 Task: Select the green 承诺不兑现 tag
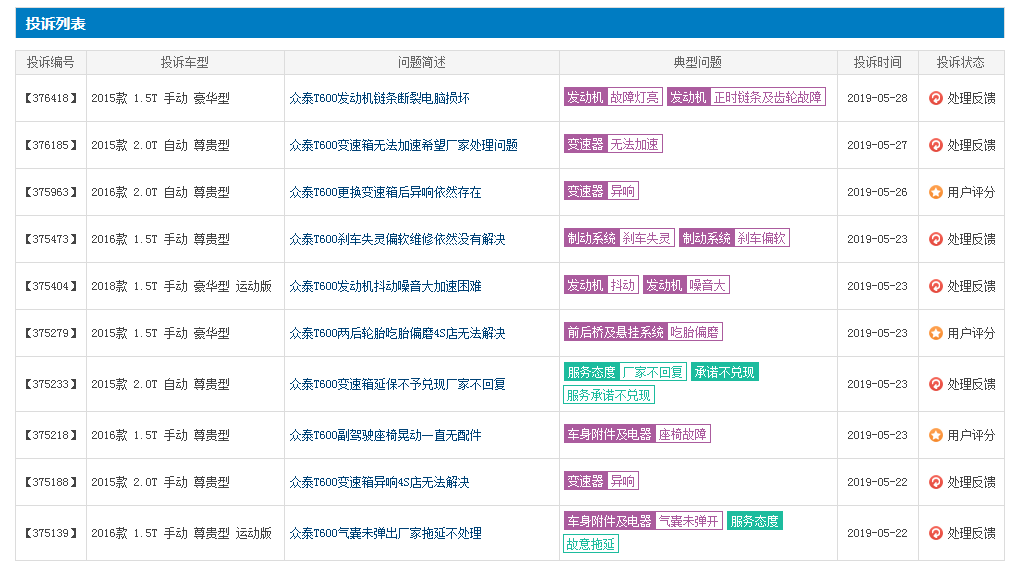pyautogui.click(x=725, y=372)
